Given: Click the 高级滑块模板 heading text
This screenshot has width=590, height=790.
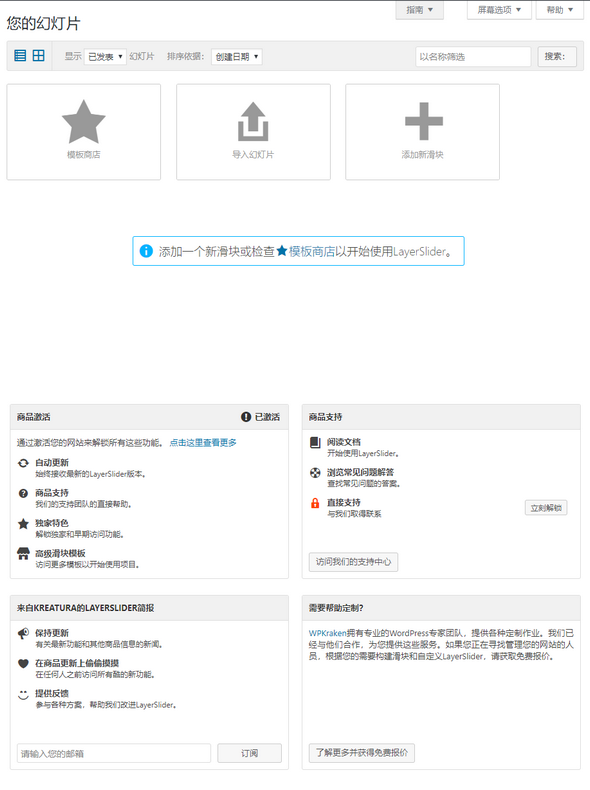Looking at the screenshot, I should pos(60,553).
